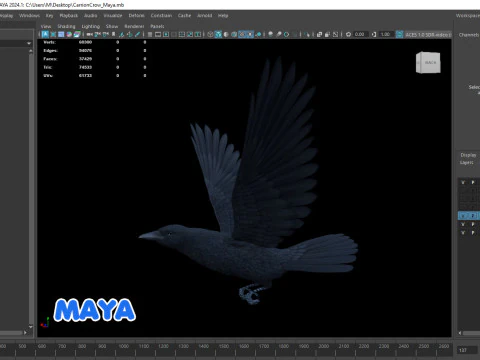Image resolution: width=480 pixels, height=360 pixels.
Task: Toggle the Safe Action icon
Action: [x=190, y=34]
